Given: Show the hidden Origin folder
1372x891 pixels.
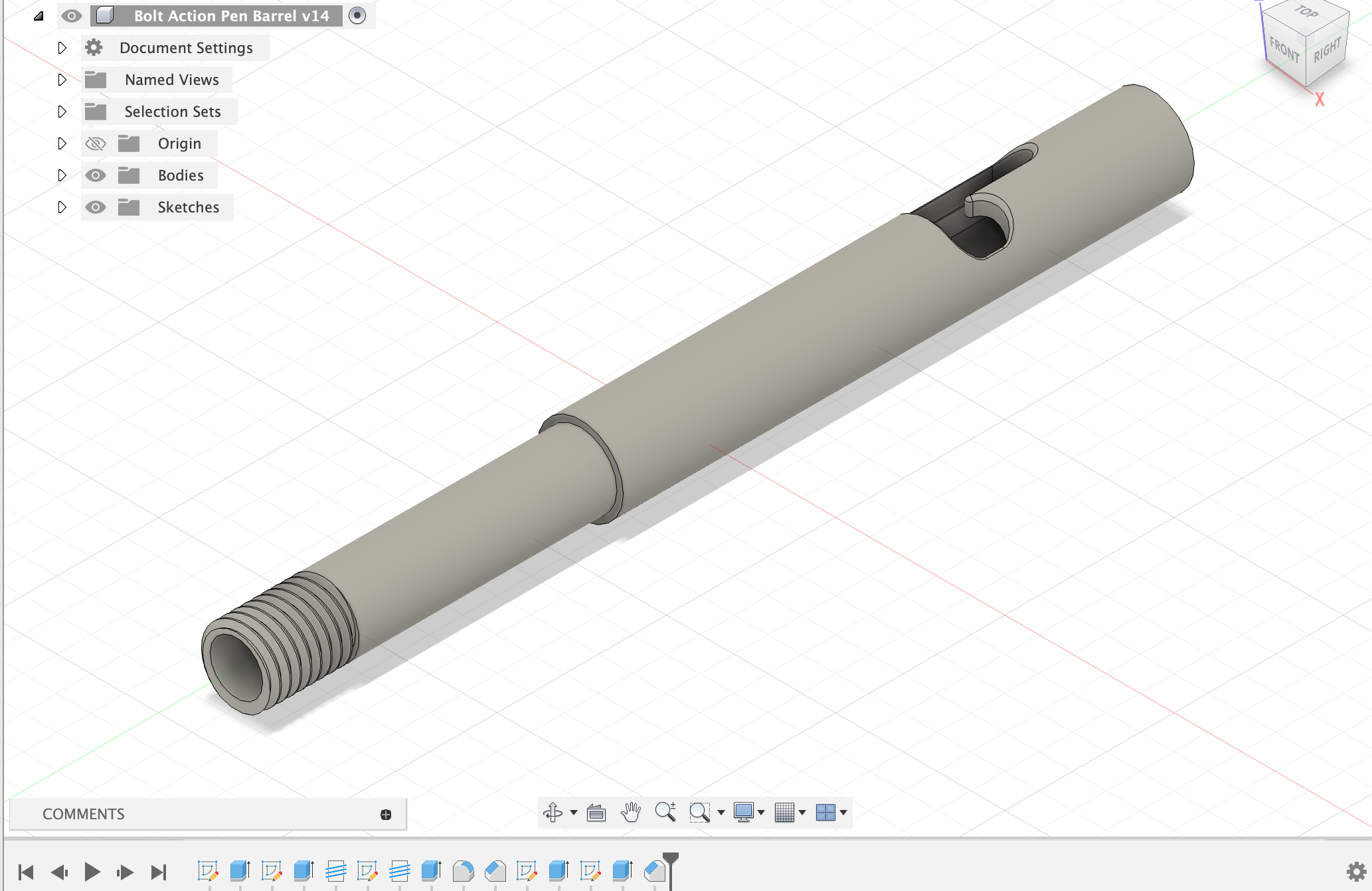Looking at the screenshot, I should (96, 143).
